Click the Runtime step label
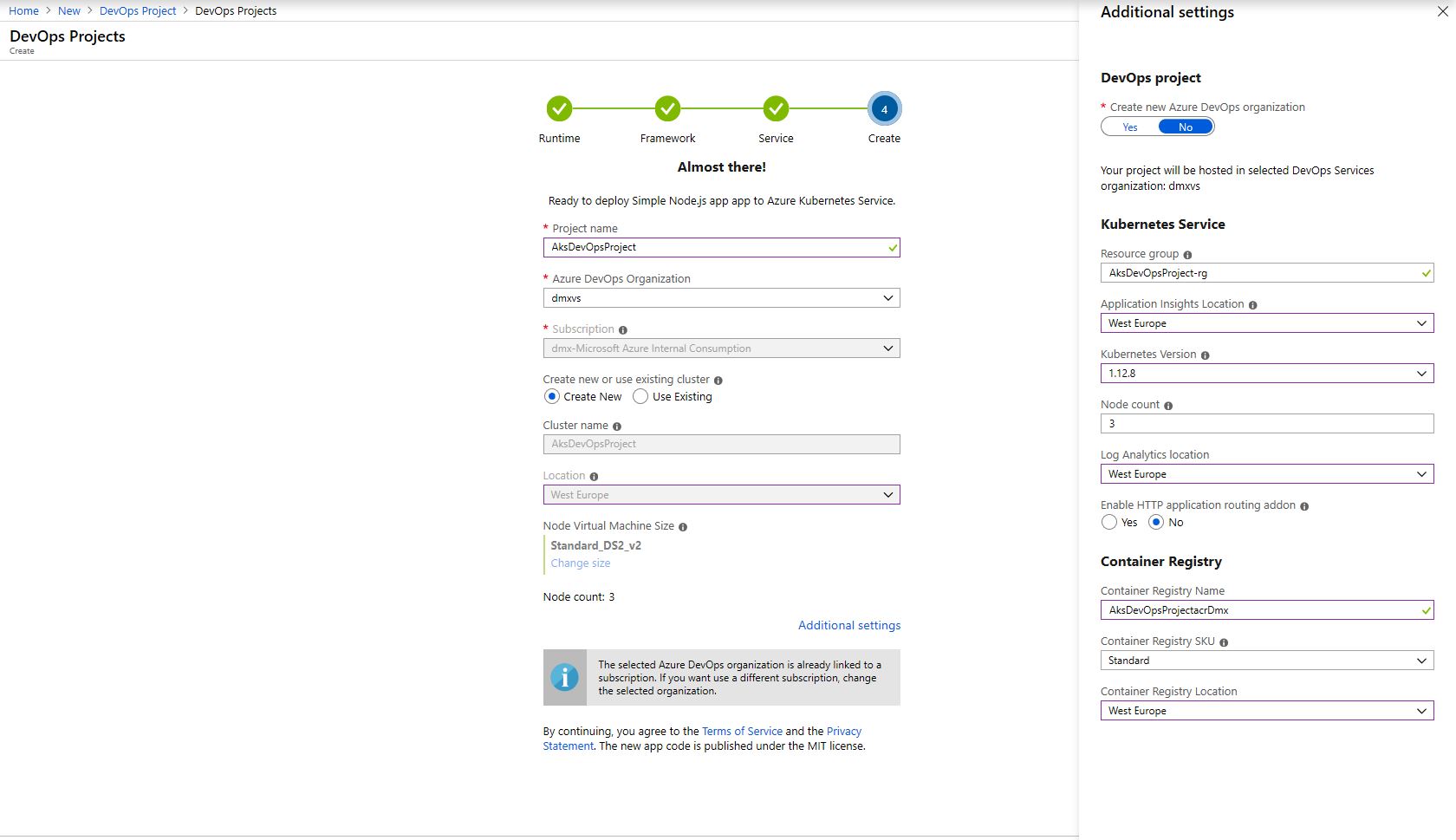1456x840 pixels. [559, 139]
